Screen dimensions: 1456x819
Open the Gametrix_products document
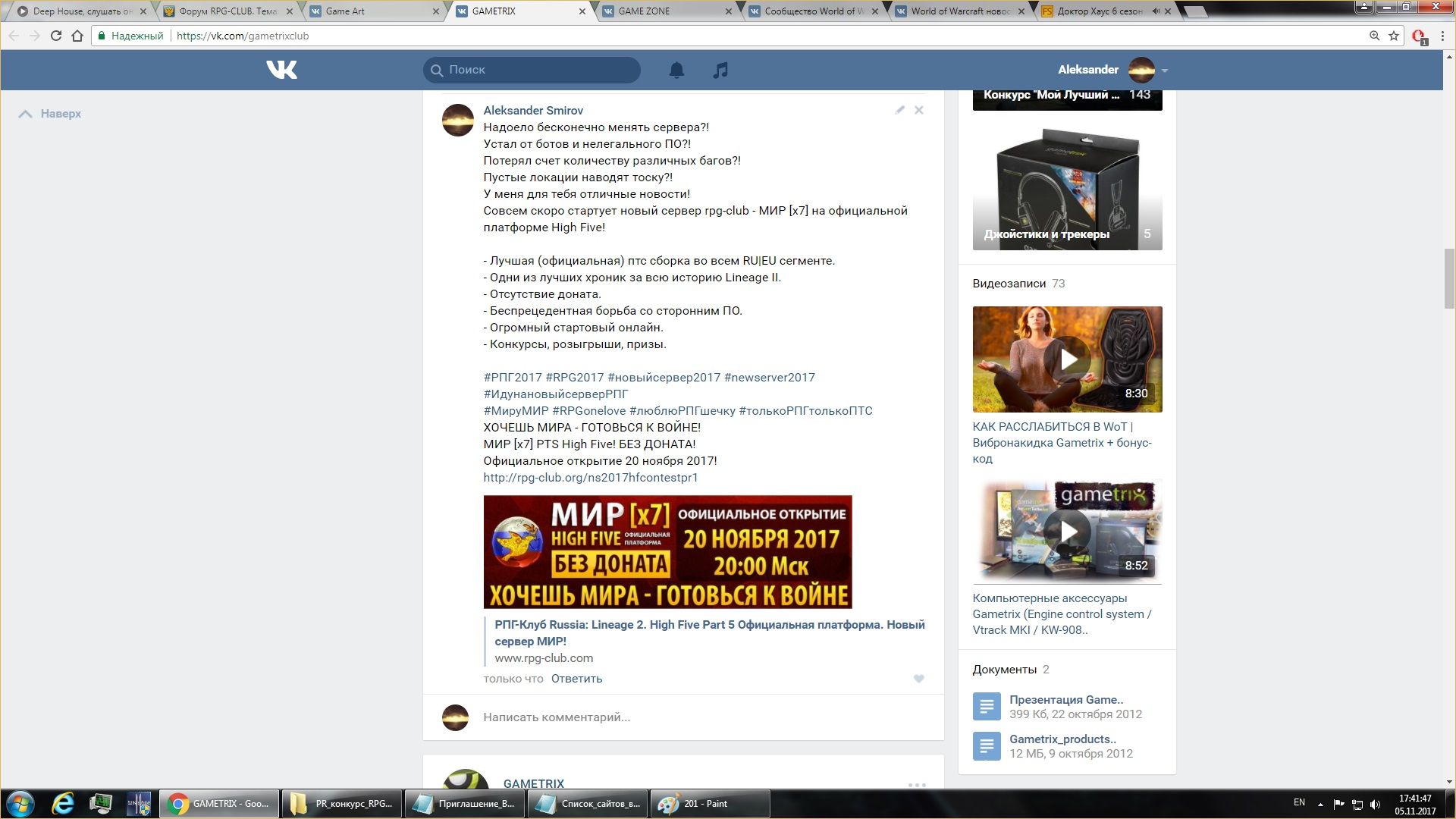coord(1062,739)
